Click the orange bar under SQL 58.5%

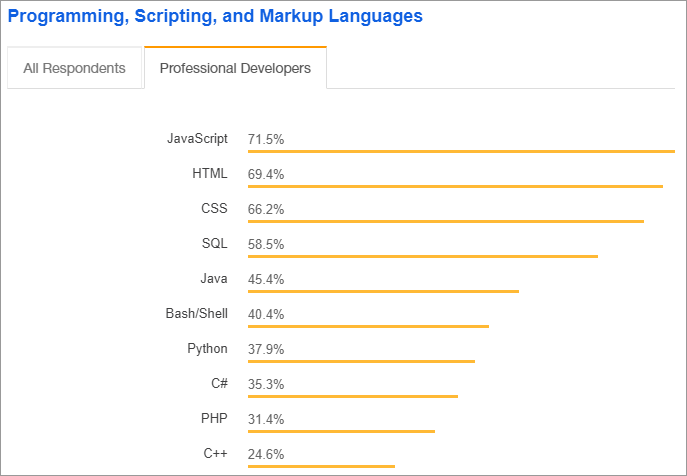pos(423,256)
